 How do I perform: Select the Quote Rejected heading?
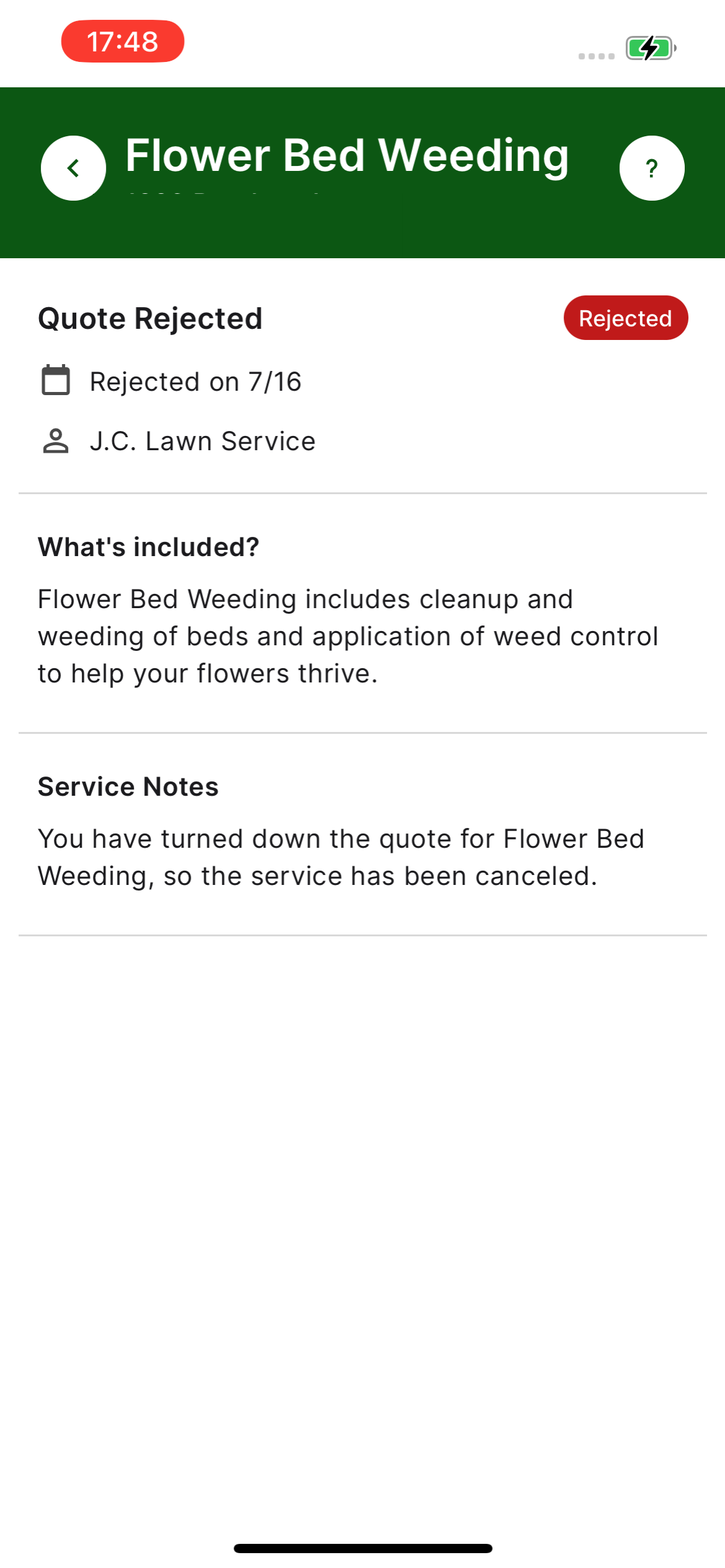pyautogui.click(x=151, y=318)
